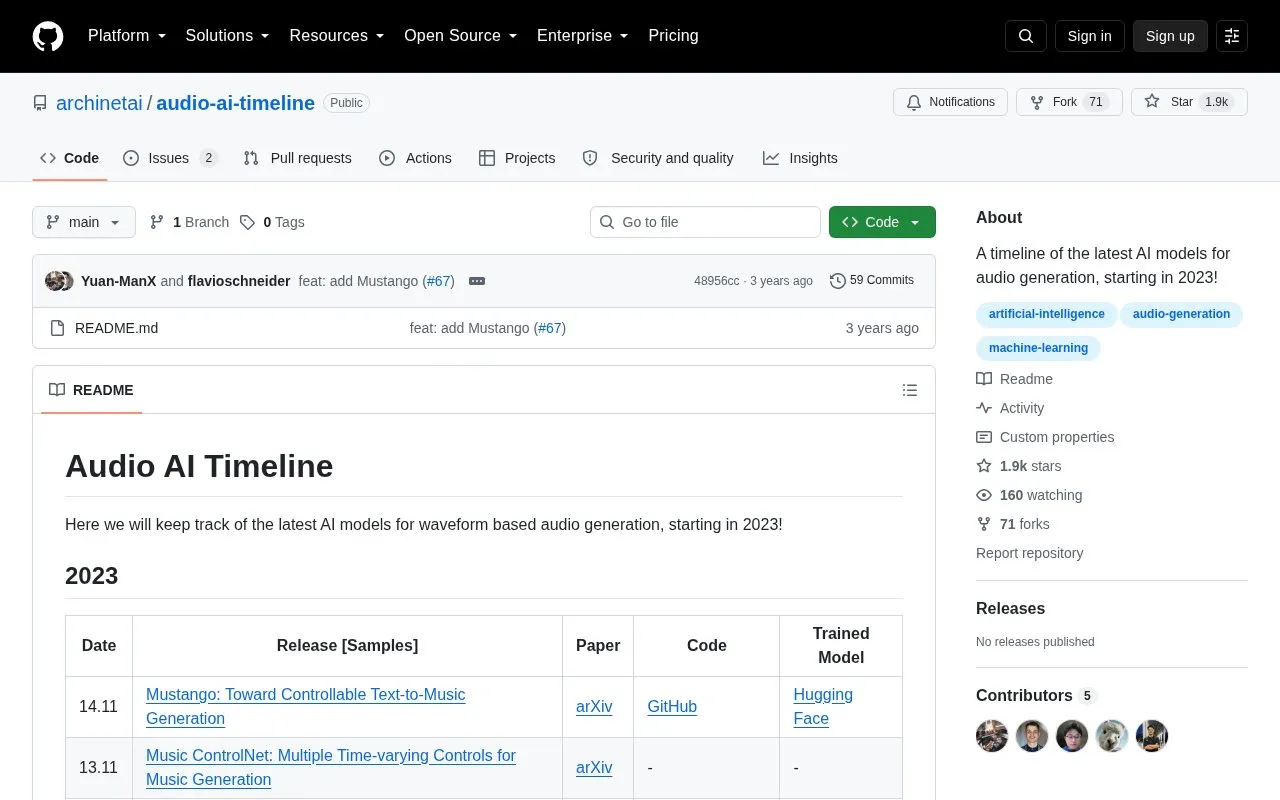The image size is (1280, 800).
Task: Click Report repository link
Action: (1029, 553)
